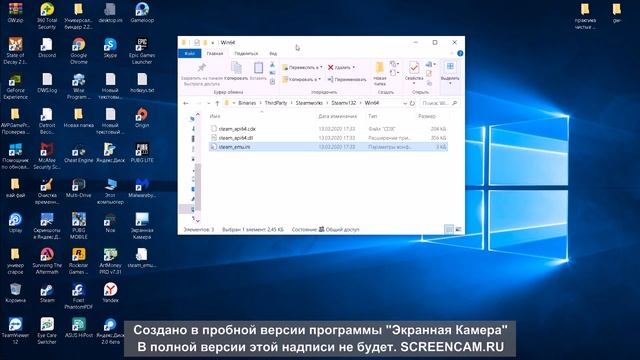Switch to the Вид ribbon tab
The image size is (640, 360).
pos(273,53)
